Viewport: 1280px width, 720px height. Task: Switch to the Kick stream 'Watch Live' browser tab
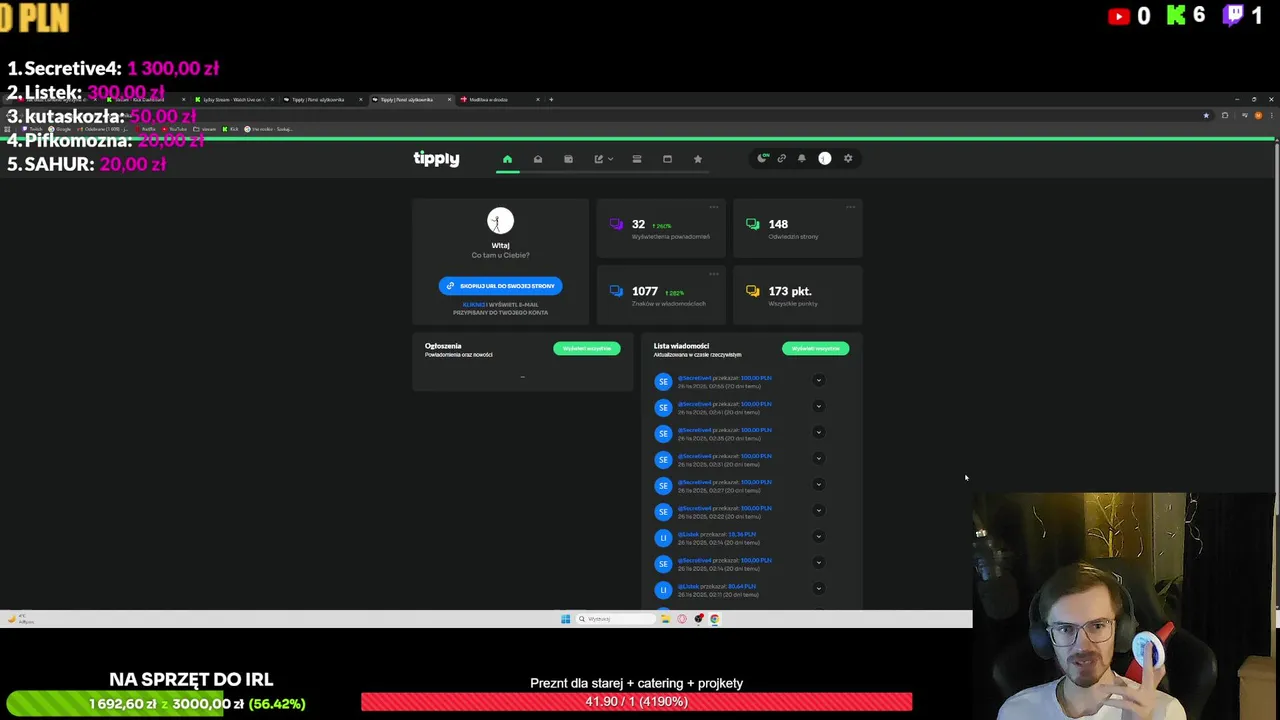click(232, 100)
